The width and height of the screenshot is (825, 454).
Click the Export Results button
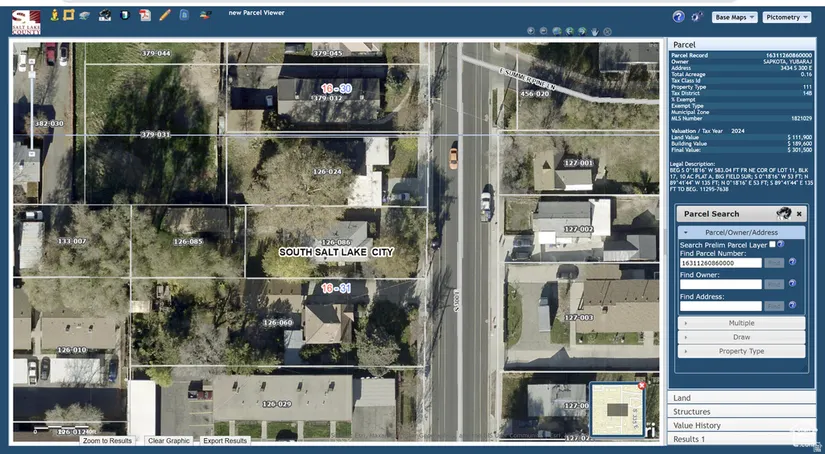[224, 440]
